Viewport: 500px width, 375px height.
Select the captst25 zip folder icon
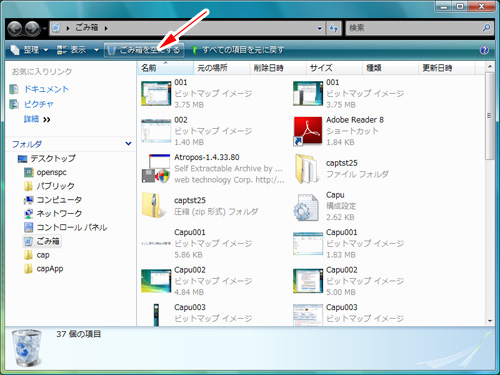click(154, 206)
